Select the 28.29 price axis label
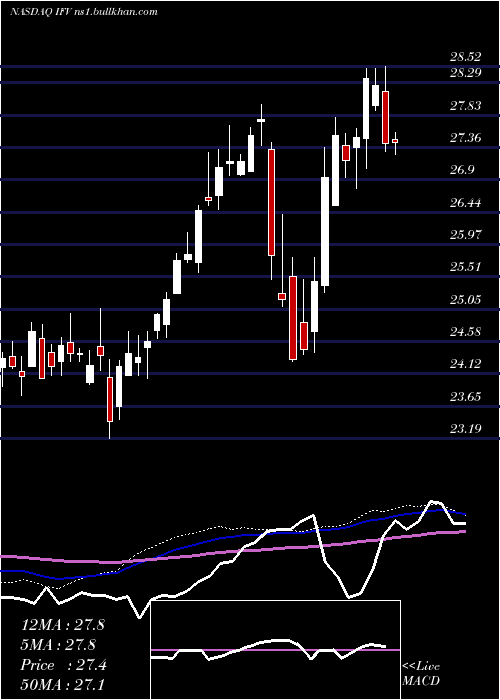 click(466, 73)
